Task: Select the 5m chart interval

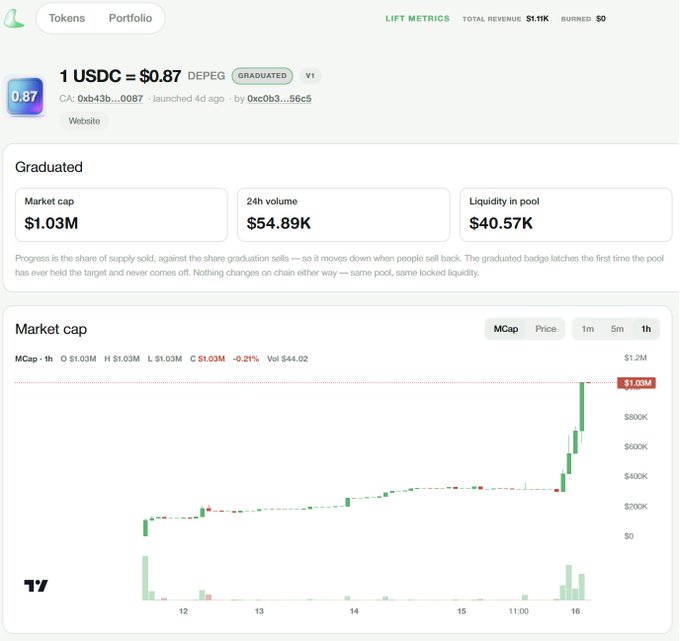Action: 617,329
